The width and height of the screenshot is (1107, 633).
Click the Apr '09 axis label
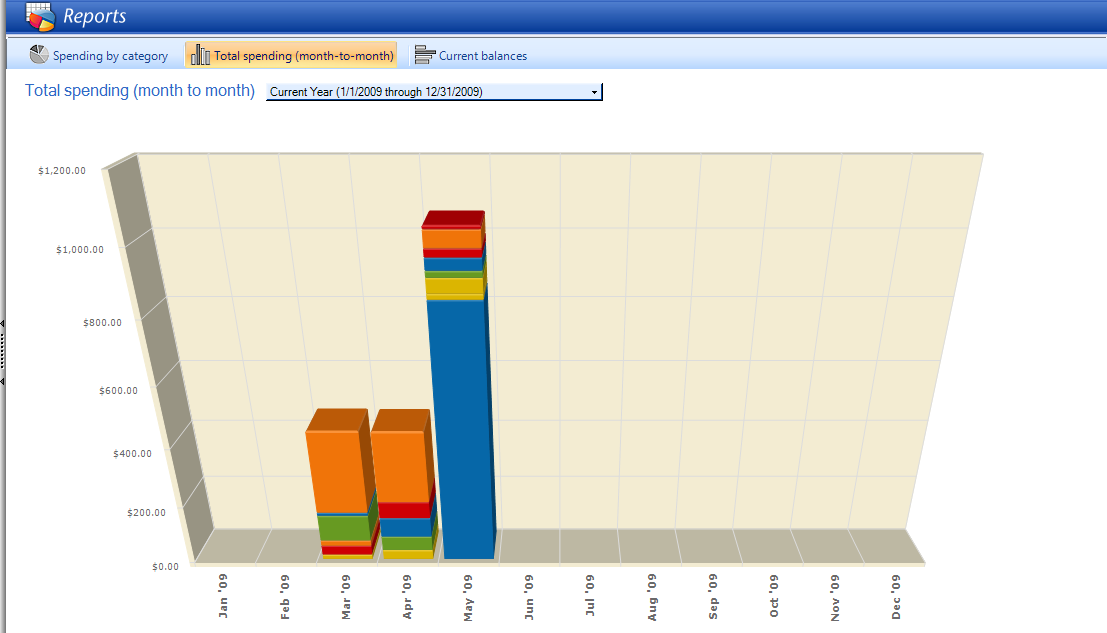[x=407, y=597]
